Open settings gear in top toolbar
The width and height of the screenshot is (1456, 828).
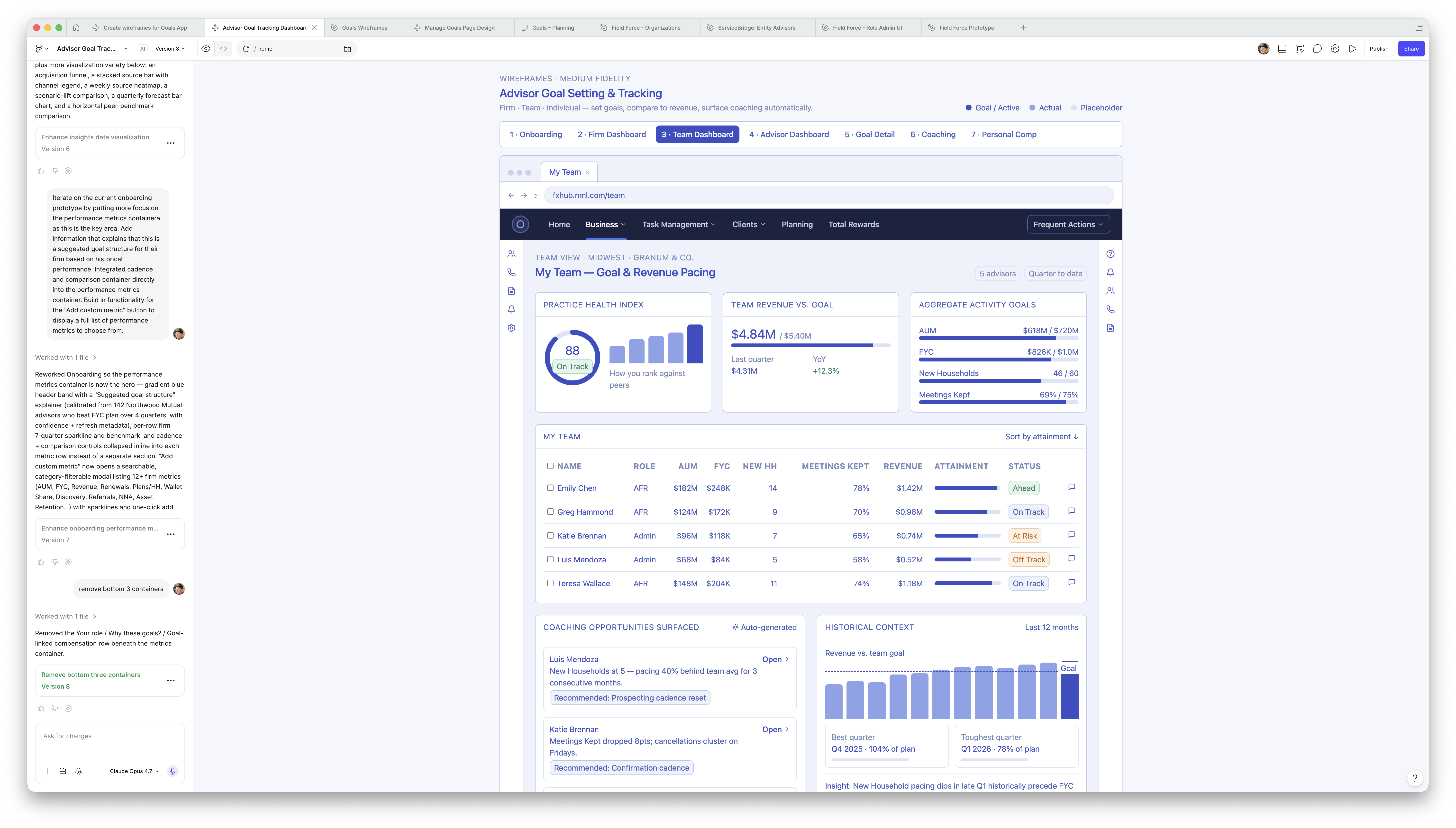tap(1335, 48)
